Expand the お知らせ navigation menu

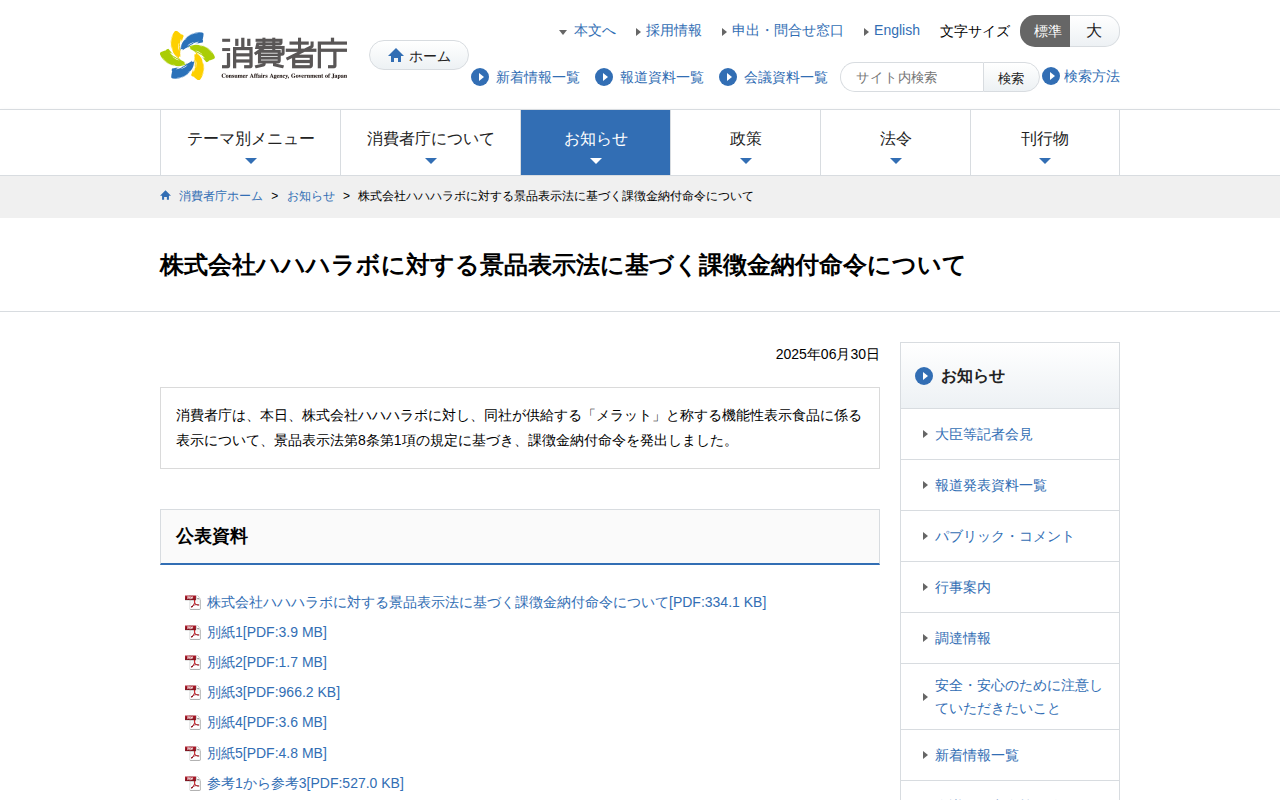(596, 143)
